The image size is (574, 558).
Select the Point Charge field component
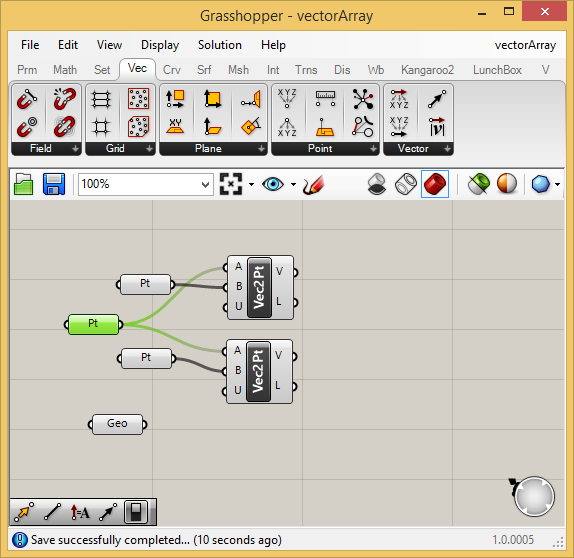(x=27, y=126)
